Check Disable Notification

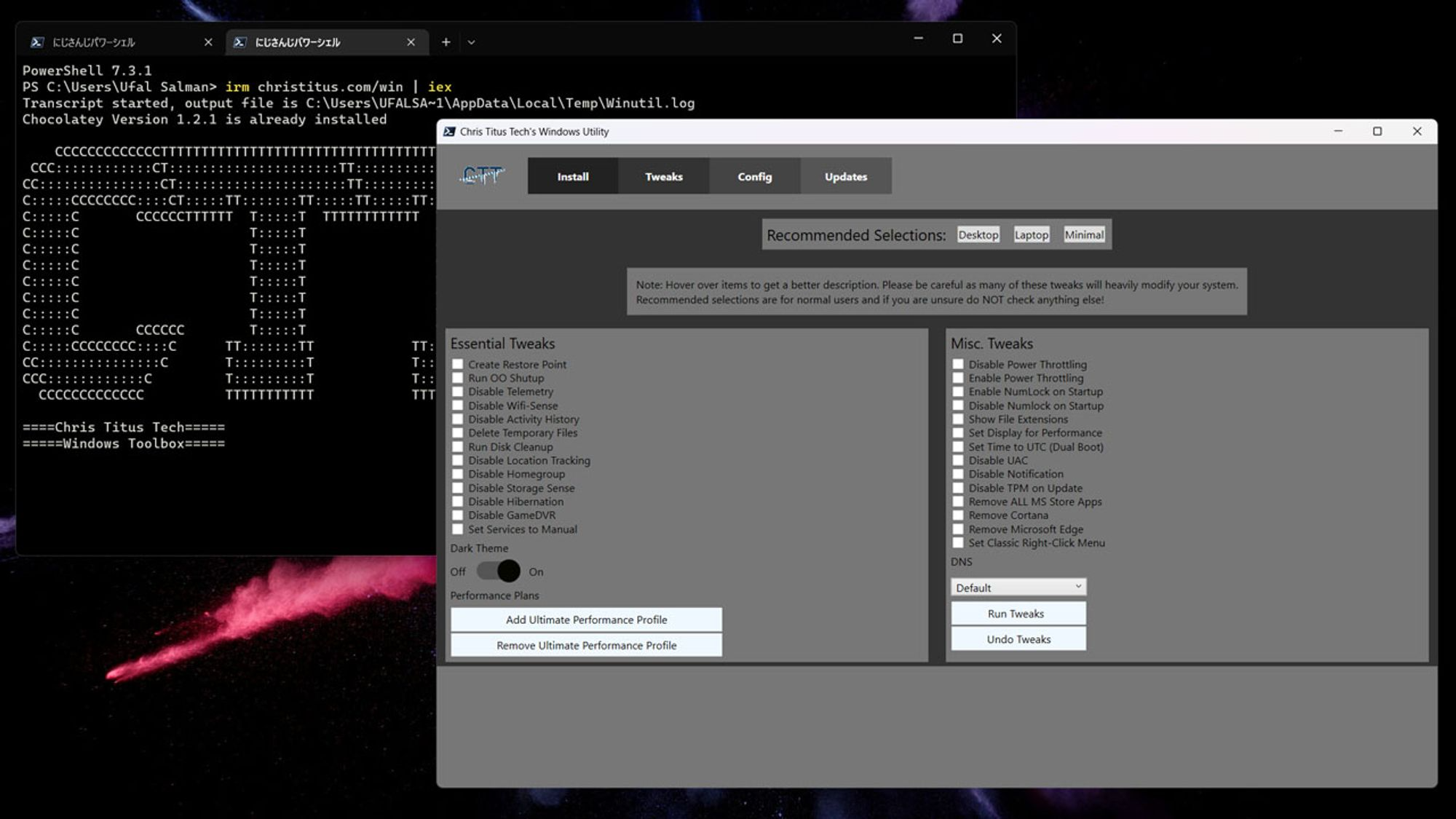click(957, 474)
